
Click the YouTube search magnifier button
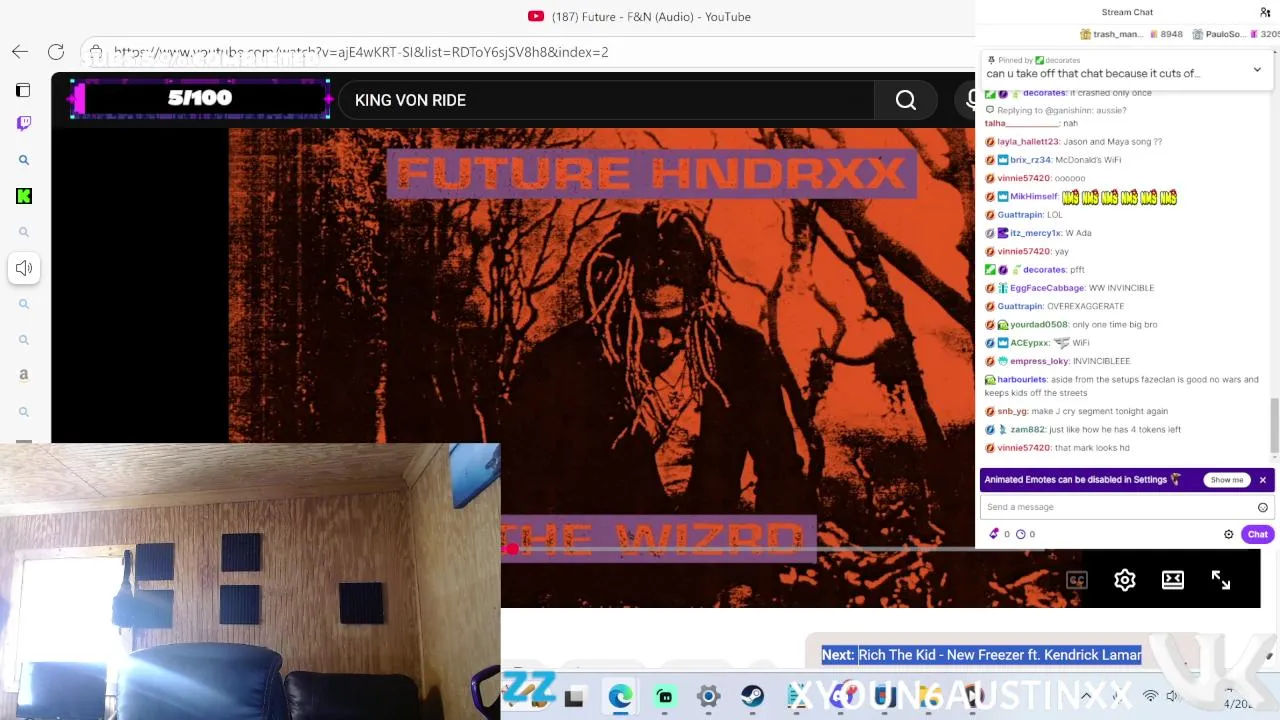pos(906,100)
